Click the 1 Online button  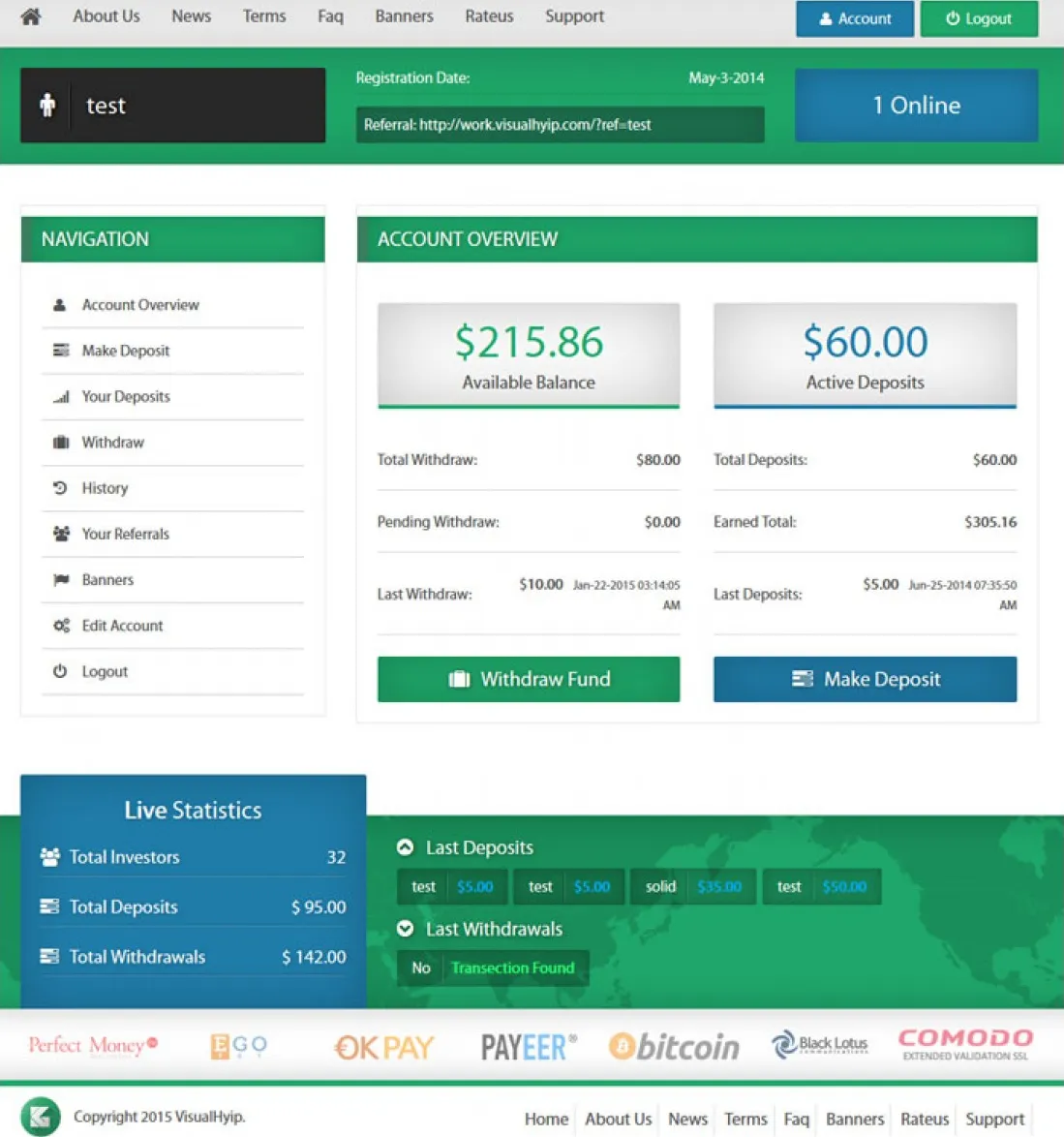point(916,106)
